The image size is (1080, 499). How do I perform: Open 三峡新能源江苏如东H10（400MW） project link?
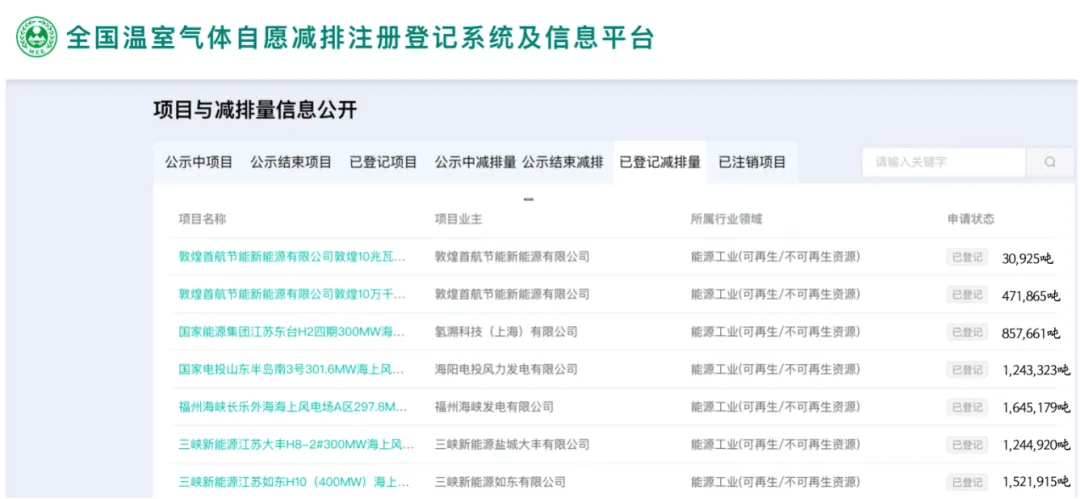pos(293,482)
